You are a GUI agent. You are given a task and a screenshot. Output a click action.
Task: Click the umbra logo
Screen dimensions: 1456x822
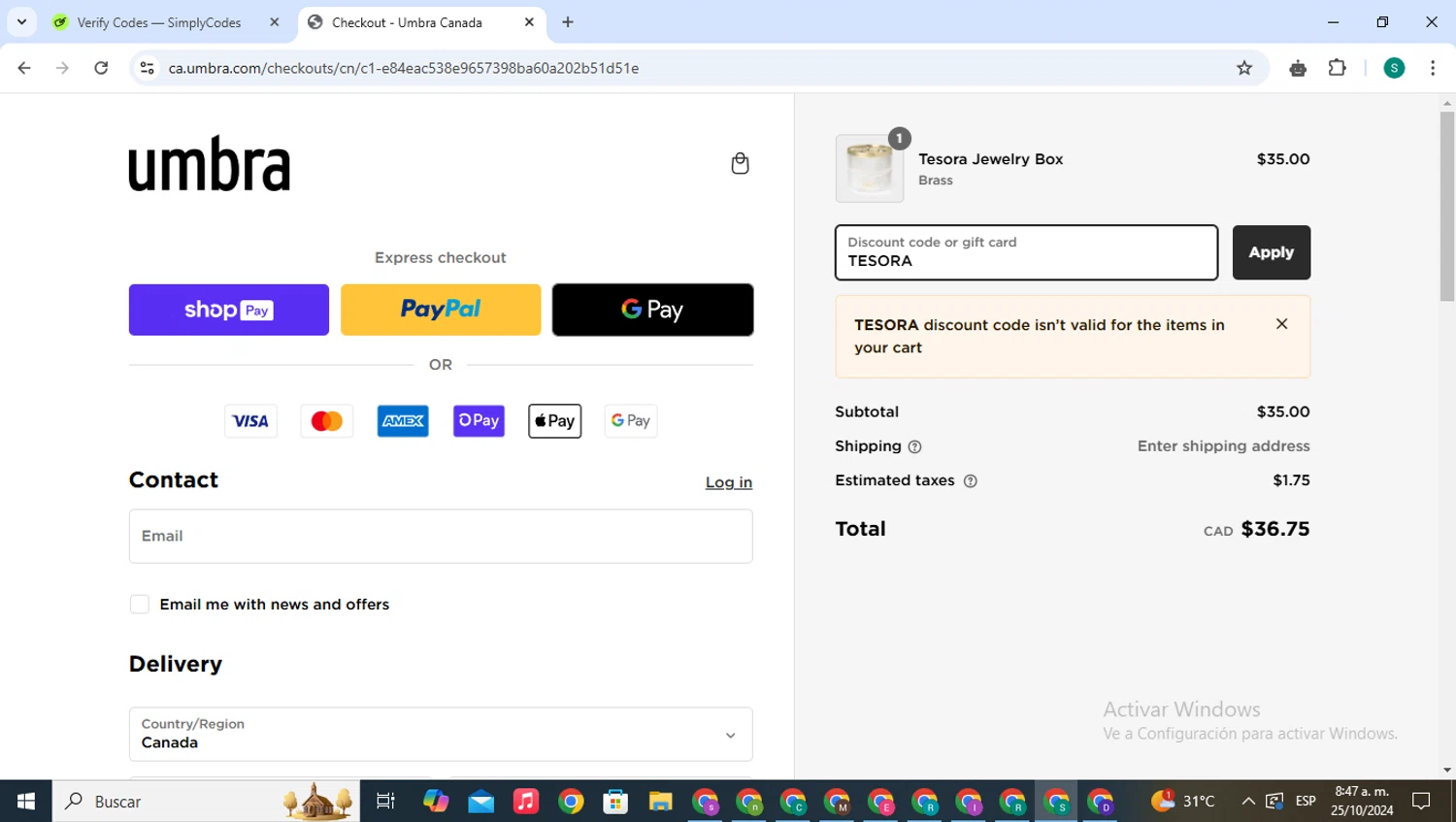[210, 163]
